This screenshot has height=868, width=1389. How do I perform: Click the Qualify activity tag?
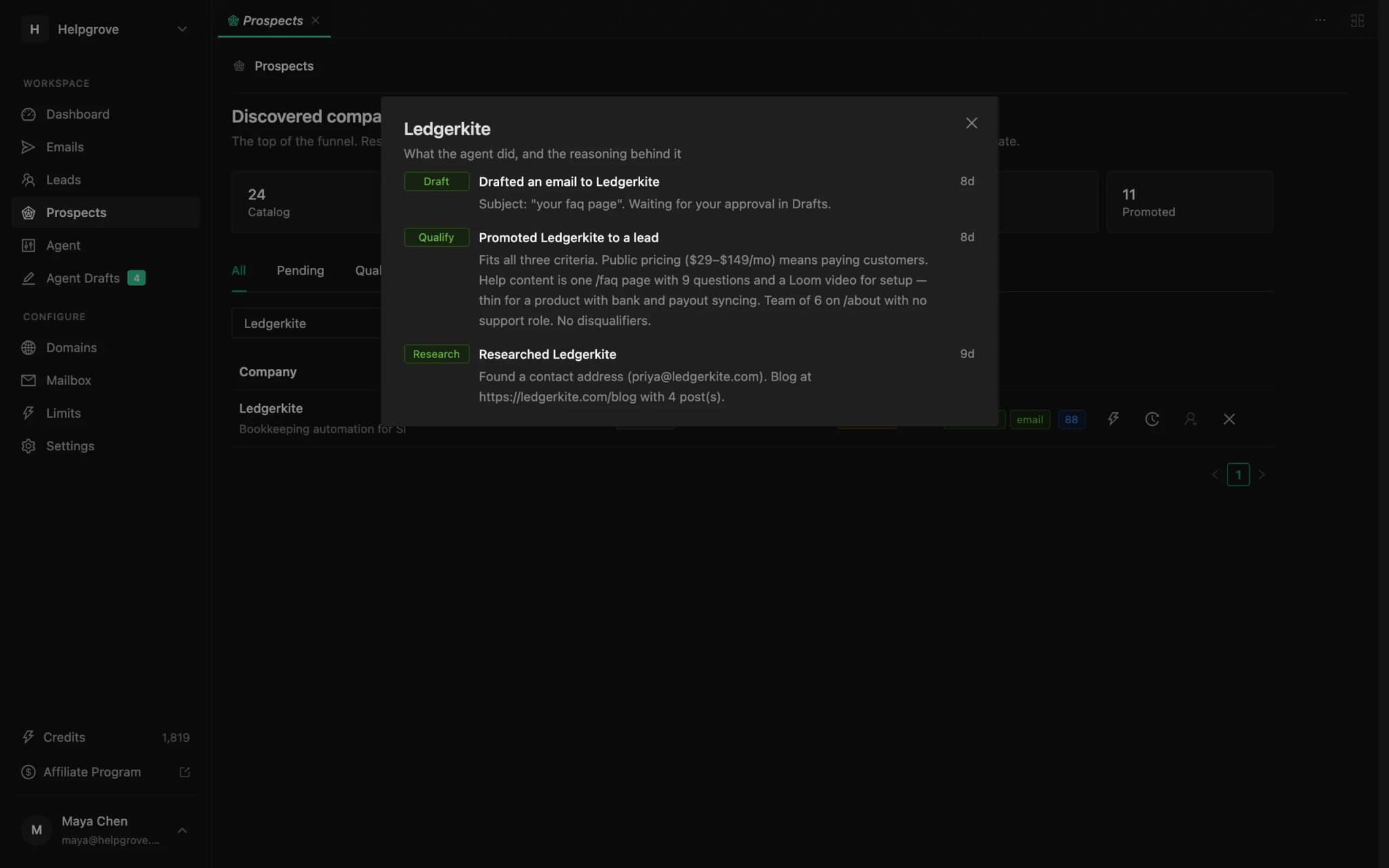coord(436,237)
